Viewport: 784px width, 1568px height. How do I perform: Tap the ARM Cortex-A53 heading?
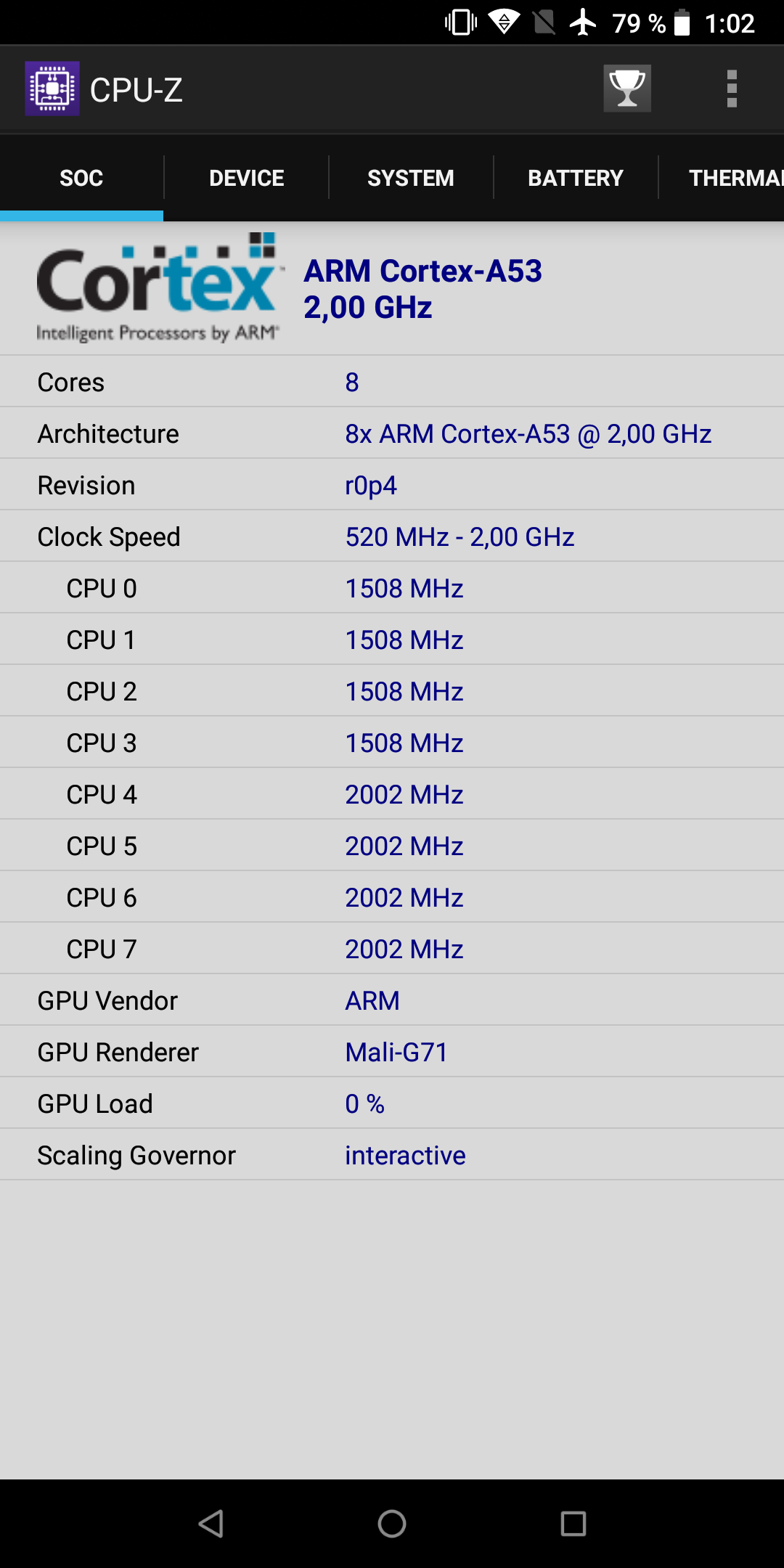(x=422, y=271)
